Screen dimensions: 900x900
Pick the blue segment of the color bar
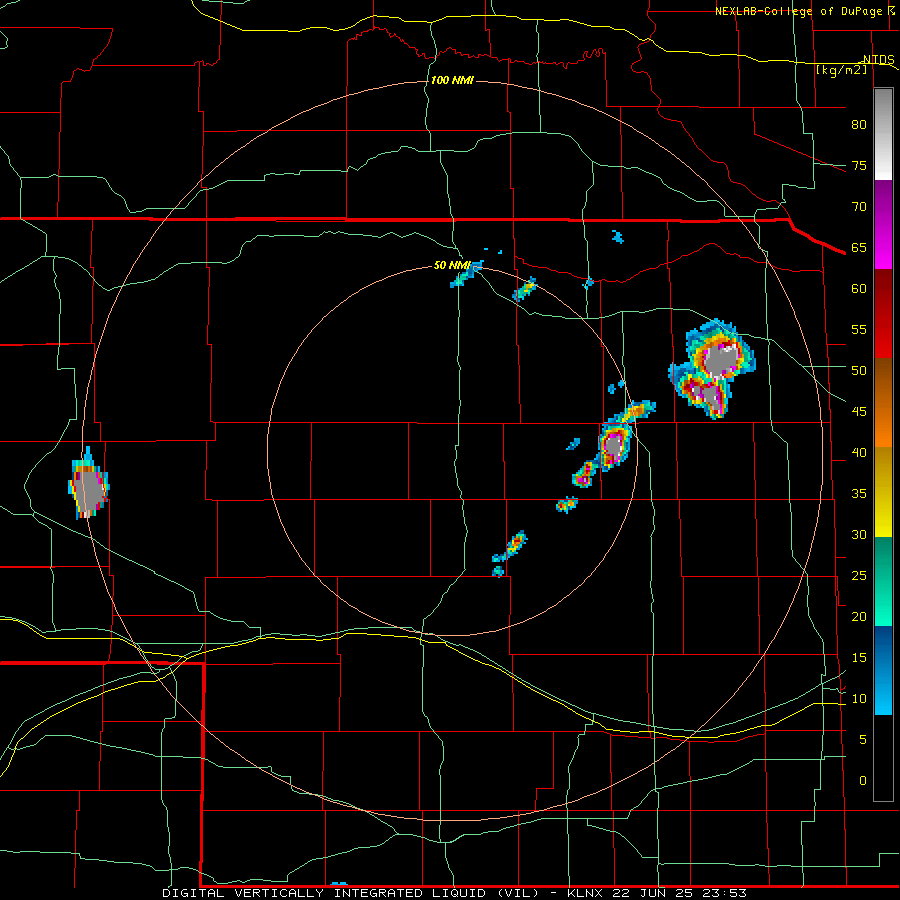(x=883, y=670)
